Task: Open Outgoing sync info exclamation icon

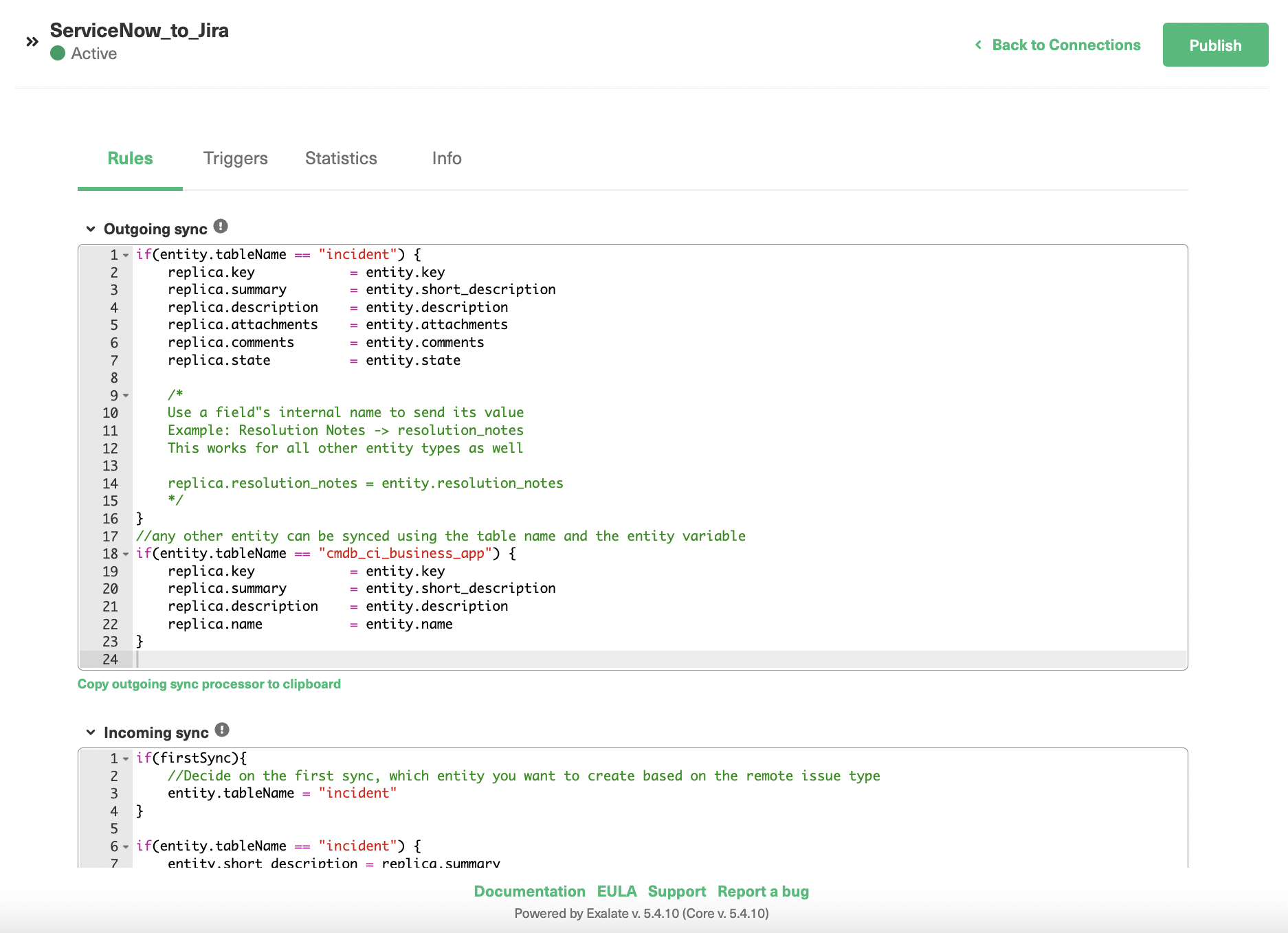Action: click(x=221, y=226)
